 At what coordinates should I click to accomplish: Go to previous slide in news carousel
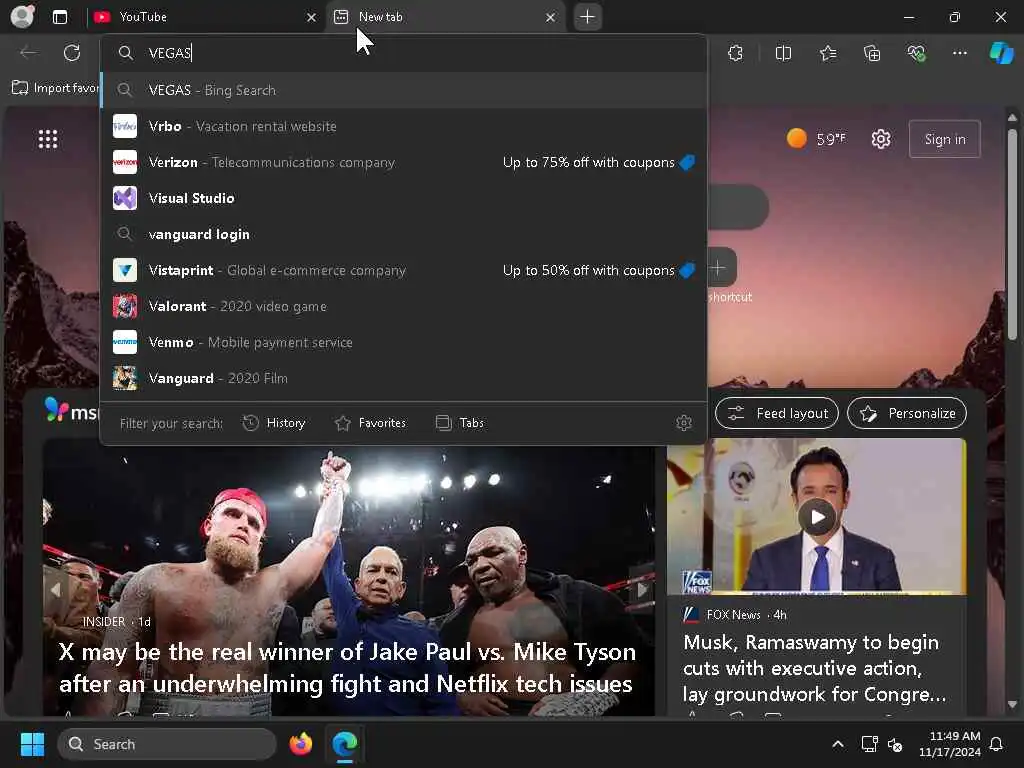click(x=56, y=590)
